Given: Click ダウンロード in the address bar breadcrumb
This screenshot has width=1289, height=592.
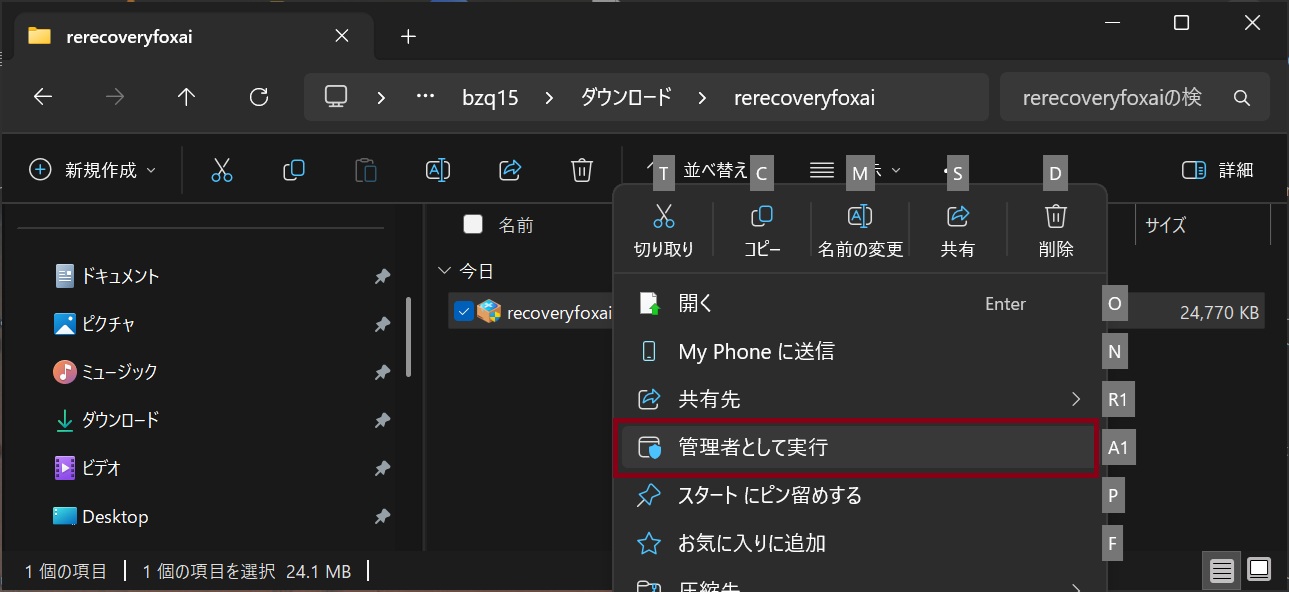Looking at the screenshot, I should click(626, 97).
